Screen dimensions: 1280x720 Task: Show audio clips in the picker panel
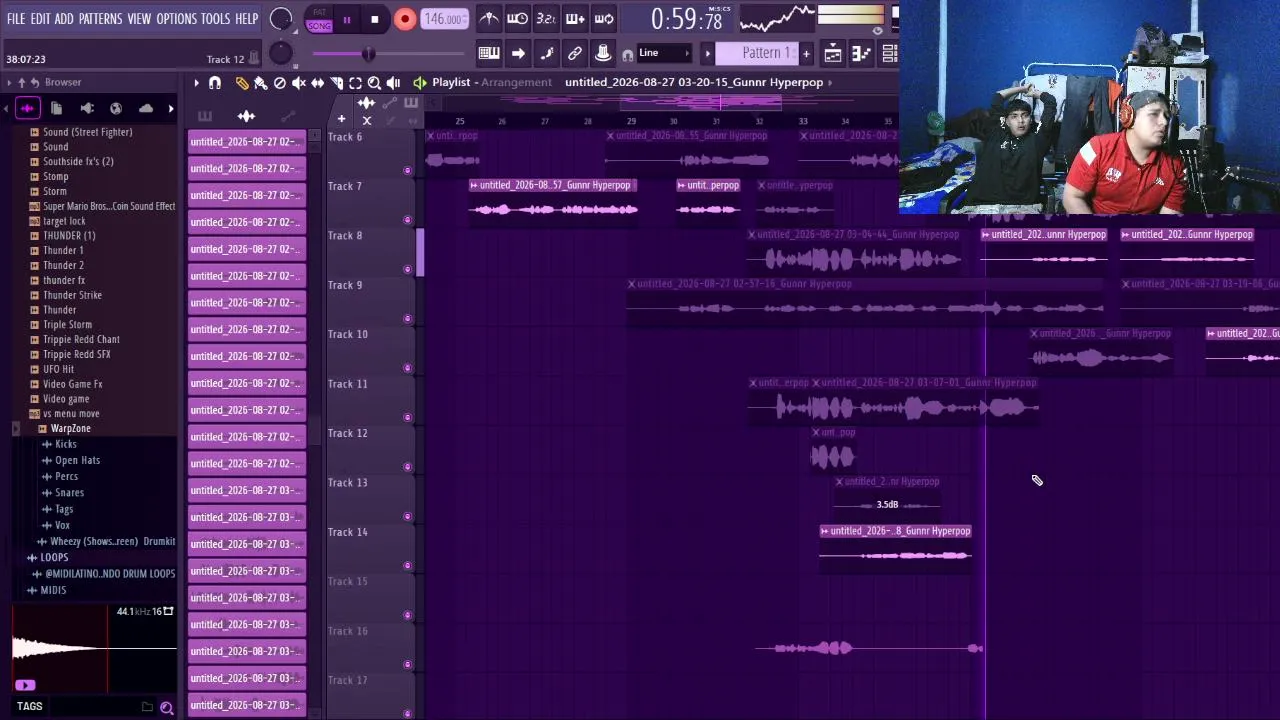(x=246, y=116)
